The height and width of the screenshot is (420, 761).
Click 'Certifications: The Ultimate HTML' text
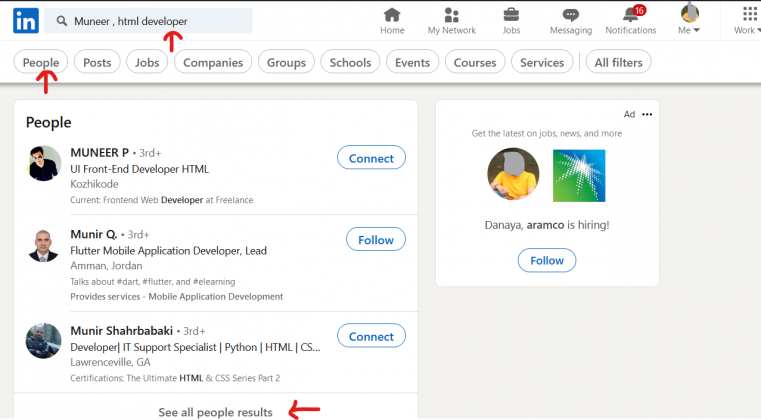pos(175,378)
